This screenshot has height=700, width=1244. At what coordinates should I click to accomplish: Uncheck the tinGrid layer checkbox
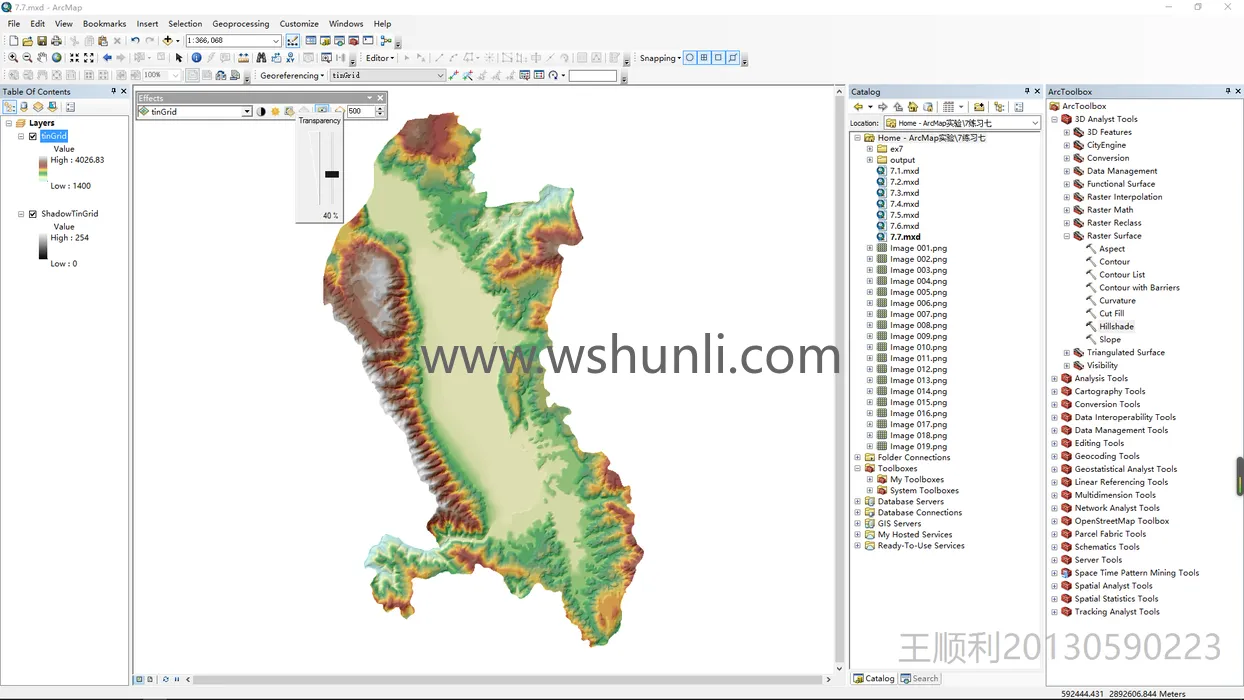pos(33,136)
